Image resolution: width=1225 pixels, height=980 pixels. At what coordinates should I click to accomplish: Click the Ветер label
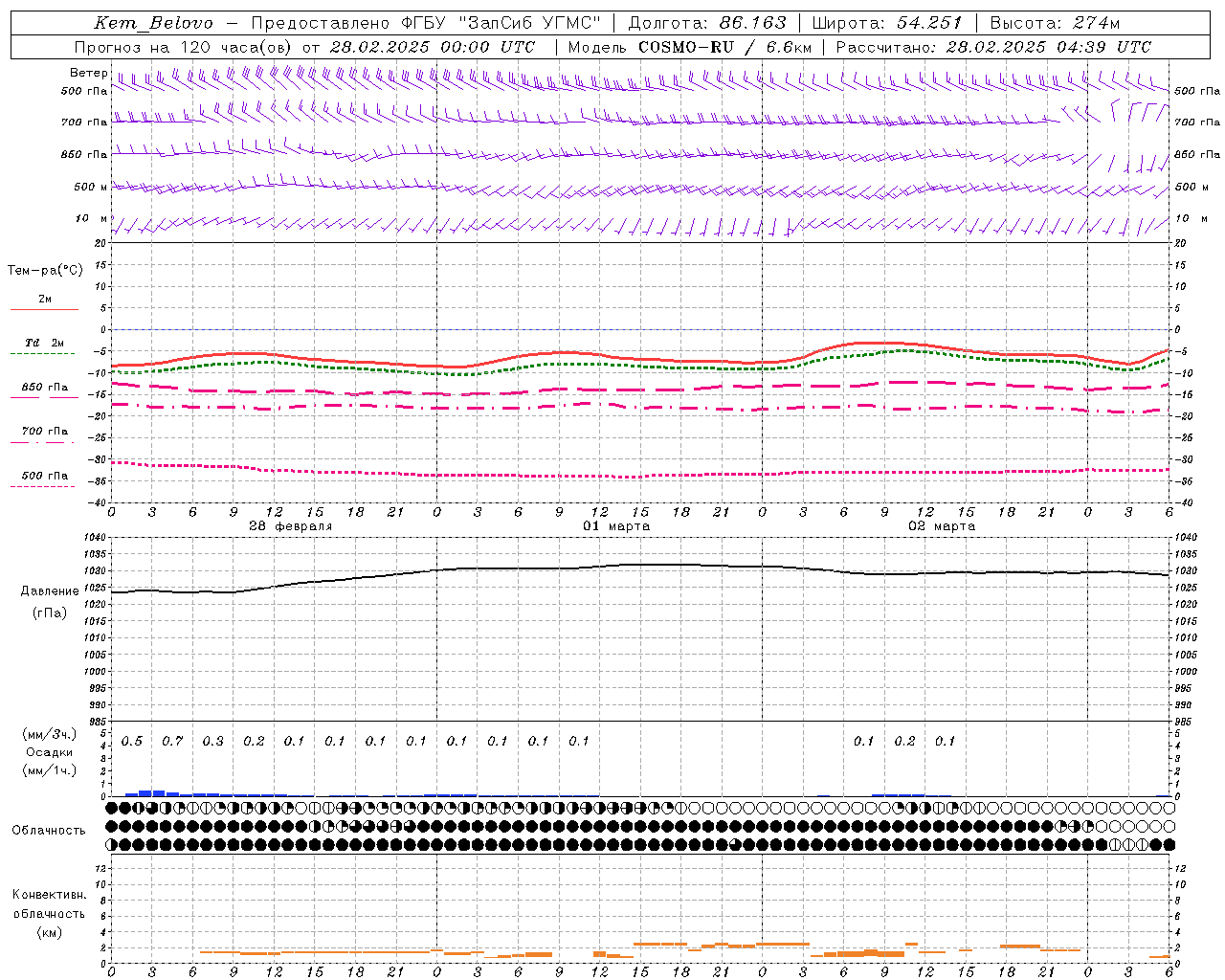(x=89, y=73)
